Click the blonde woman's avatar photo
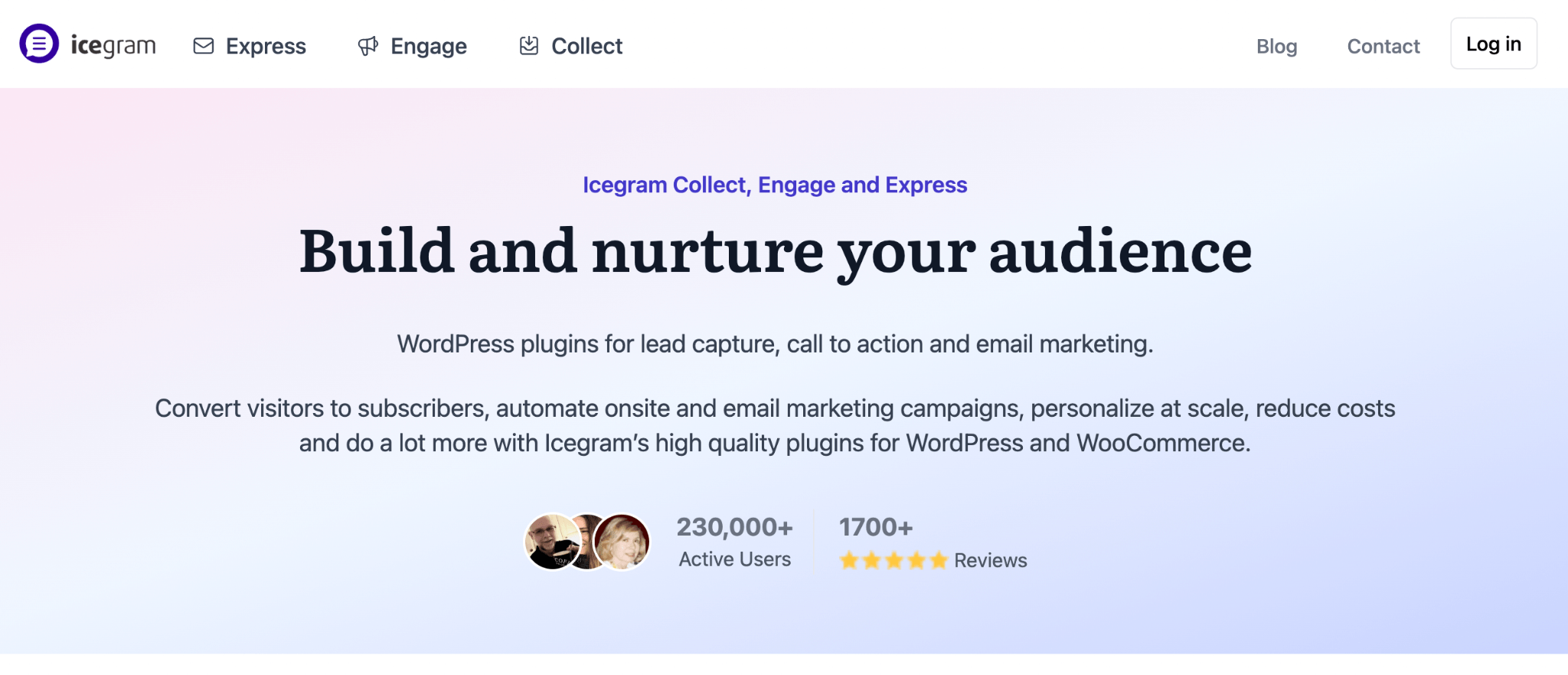 click(622, 541)
